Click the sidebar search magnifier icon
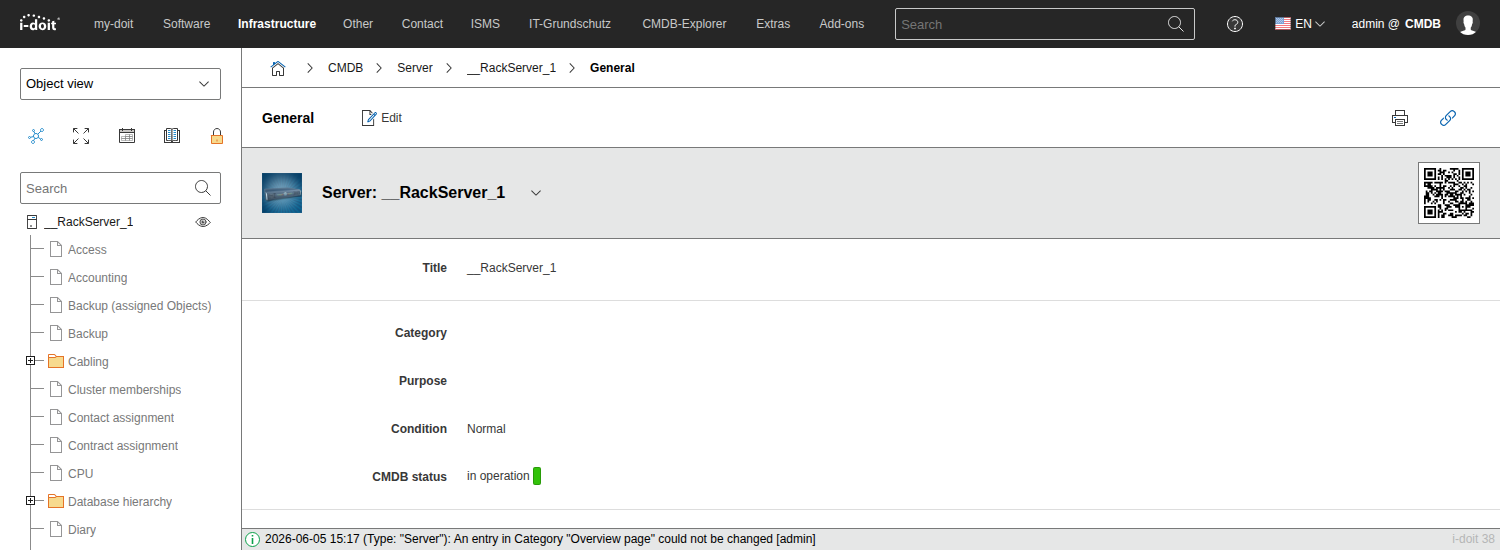The width and height of the screenshot is (1500, 550). (x=203, y=188)
